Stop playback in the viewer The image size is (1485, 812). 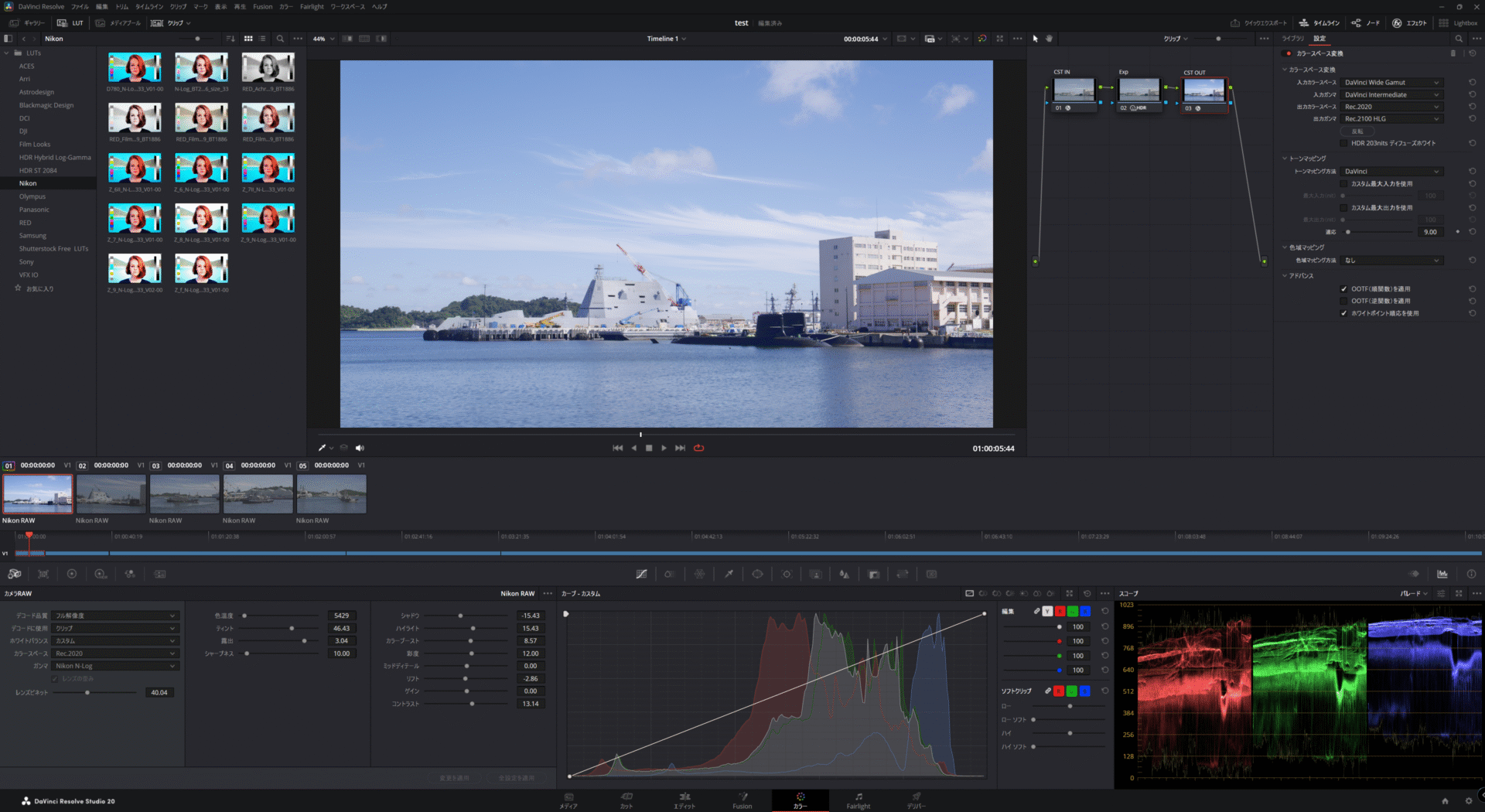pyautogui.click(x=649, y=448)
